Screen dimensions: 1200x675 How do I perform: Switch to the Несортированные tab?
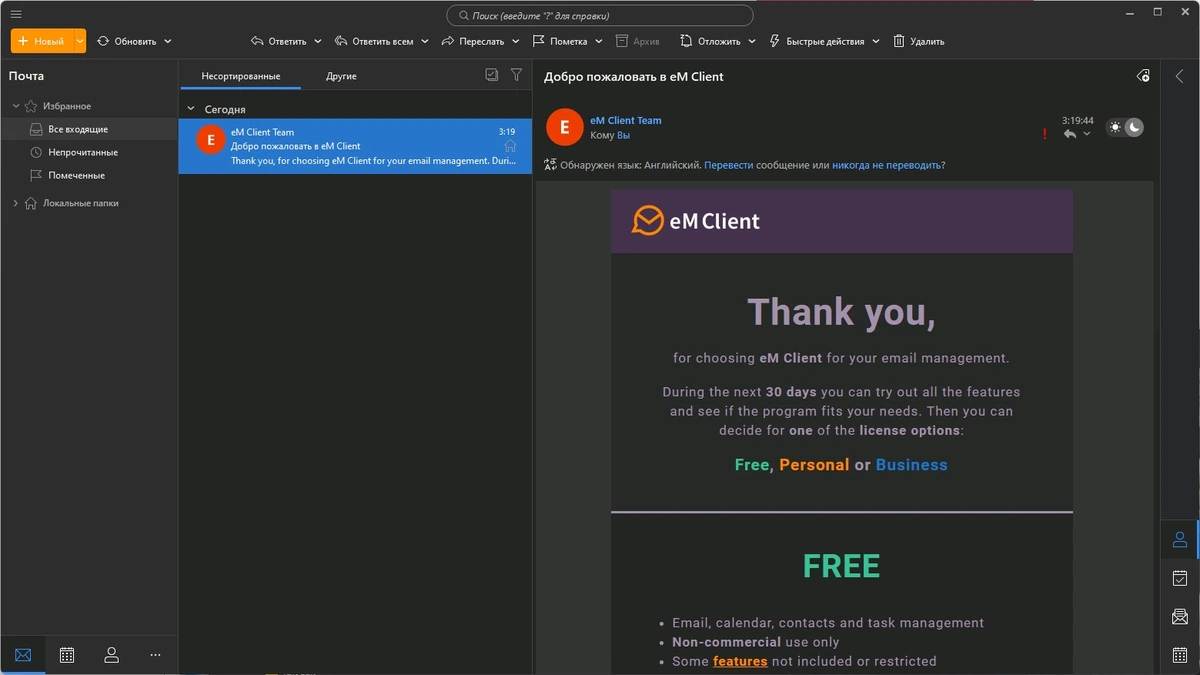pyautogui.click(x=240, y=76)
